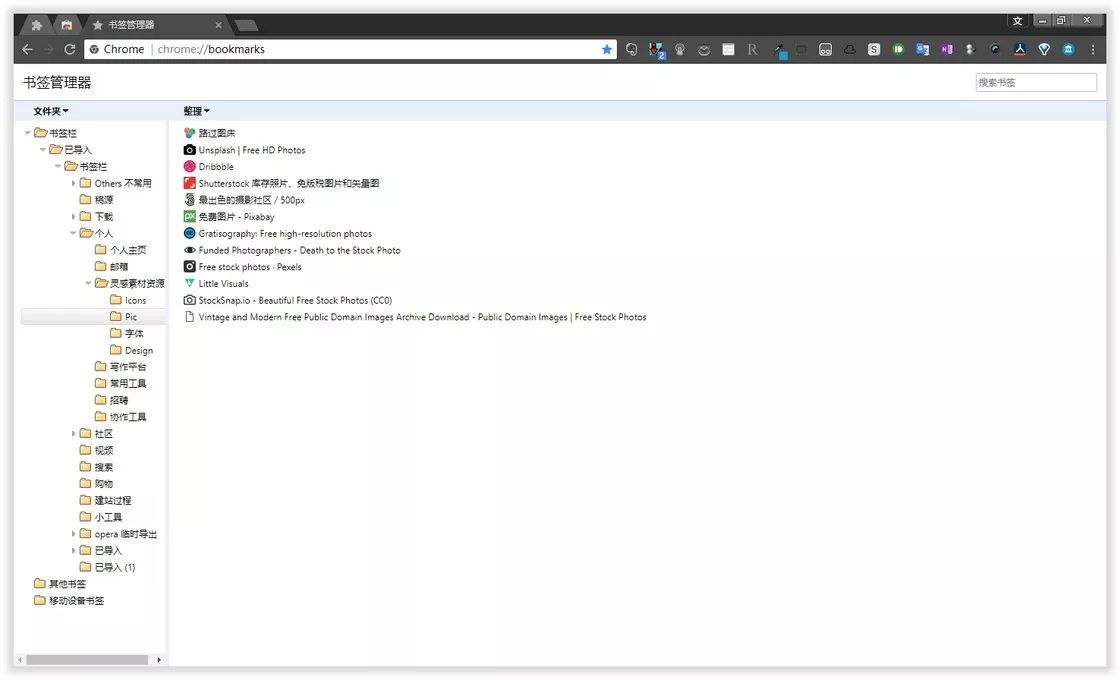
Task: Expand the opera 临时导出 folder arrow
Action: click(73, 534)
